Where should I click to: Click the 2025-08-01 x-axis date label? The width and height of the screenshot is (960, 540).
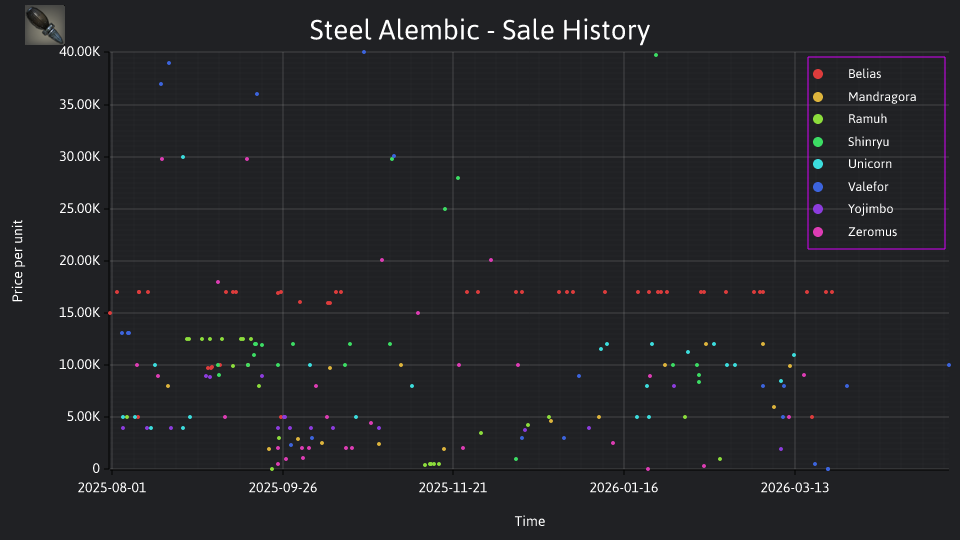[112, 488]
